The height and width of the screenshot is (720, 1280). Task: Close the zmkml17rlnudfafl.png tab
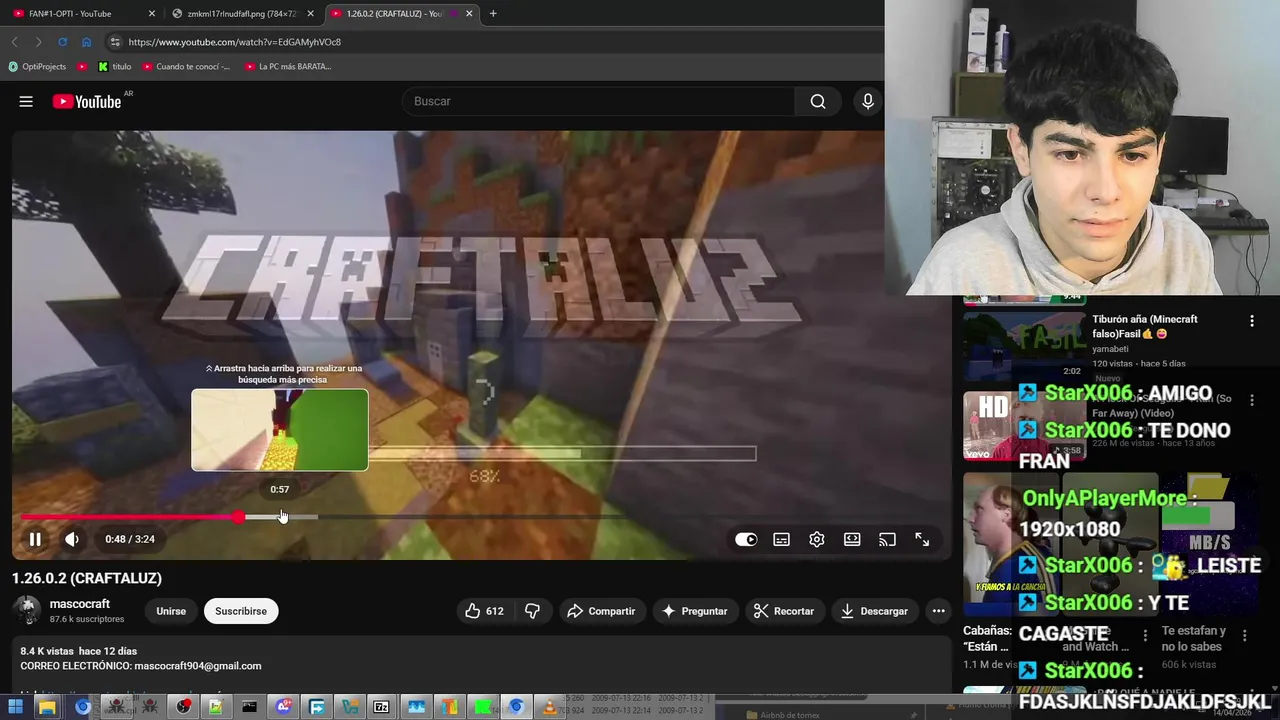click(x=310, y=14)
